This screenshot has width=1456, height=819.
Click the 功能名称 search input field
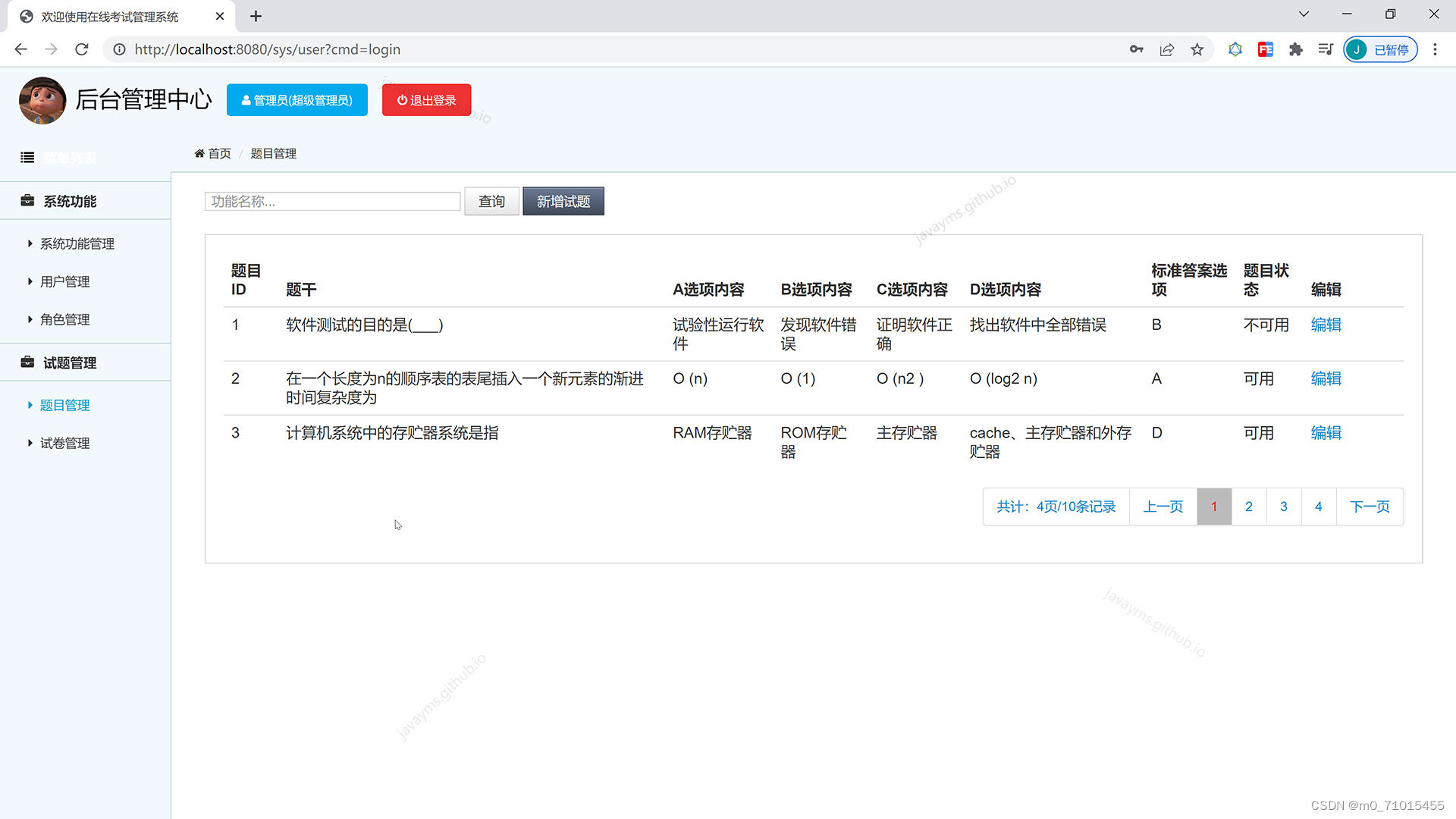click(x=331, y=201)
